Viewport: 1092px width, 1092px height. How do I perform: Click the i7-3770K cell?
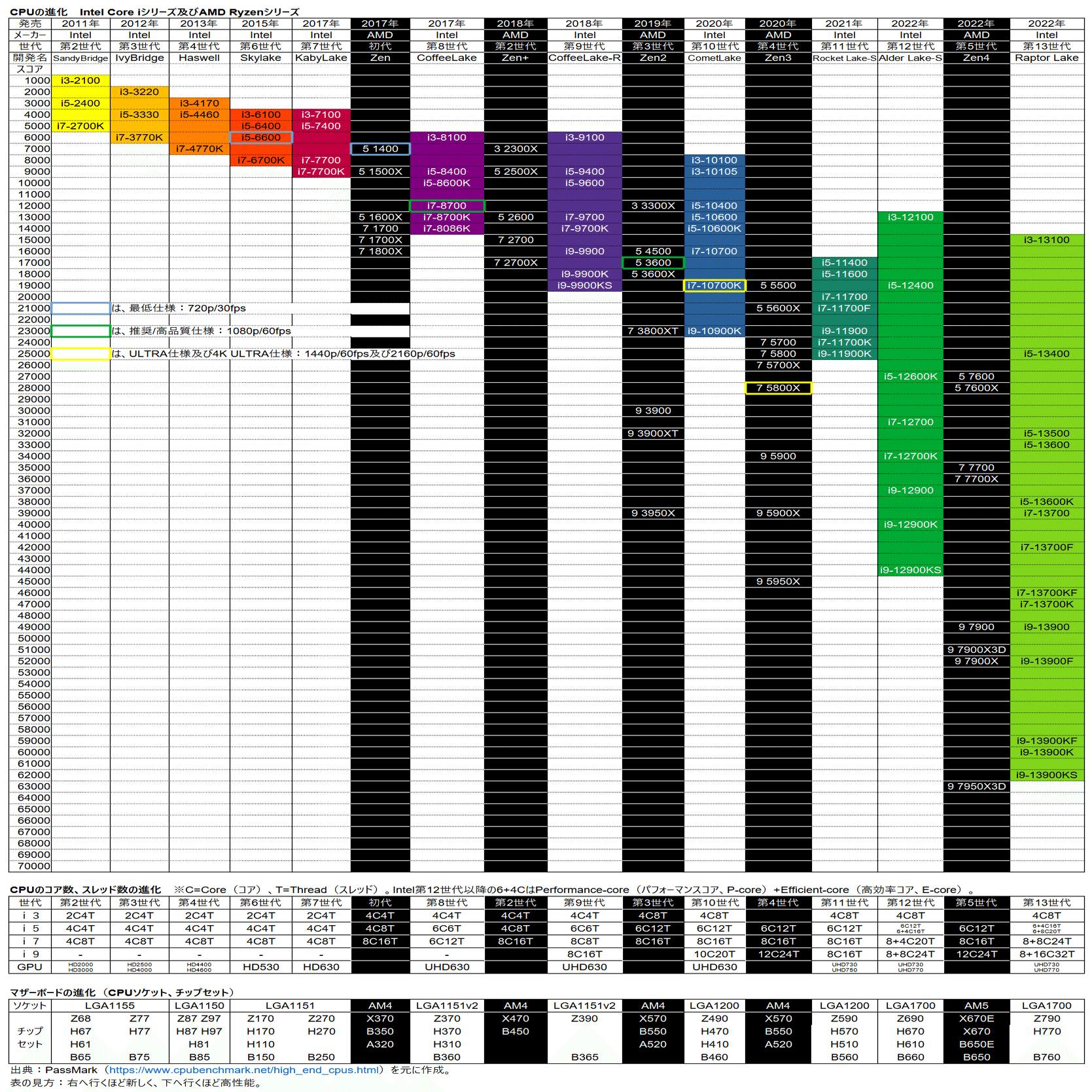tap(139, 137)
